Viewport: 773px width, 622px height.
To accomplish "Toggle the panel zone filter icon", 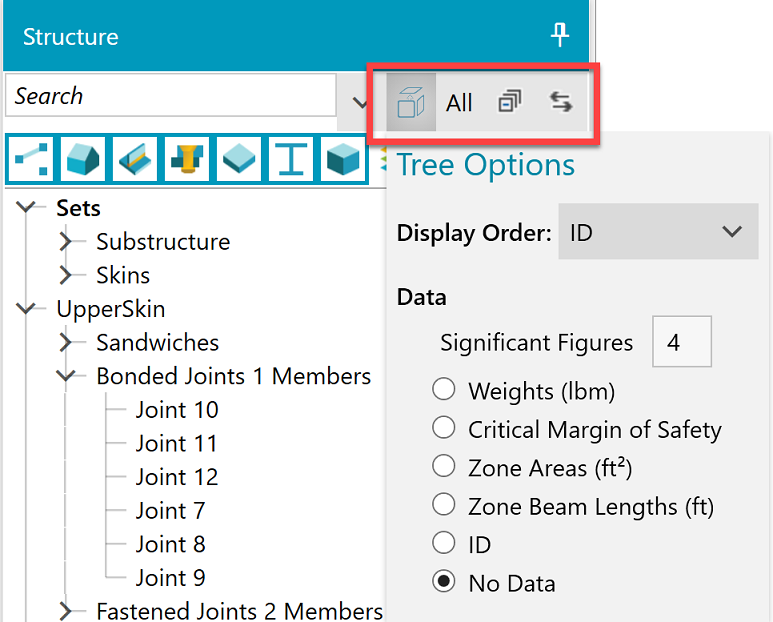I will coord(83,159).
